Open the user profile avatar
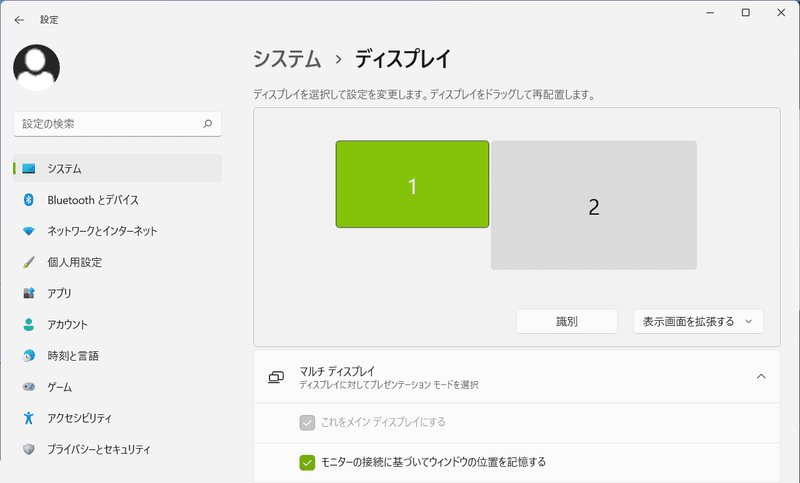This screenshot has width=800, height=483. tap(36, 67)
